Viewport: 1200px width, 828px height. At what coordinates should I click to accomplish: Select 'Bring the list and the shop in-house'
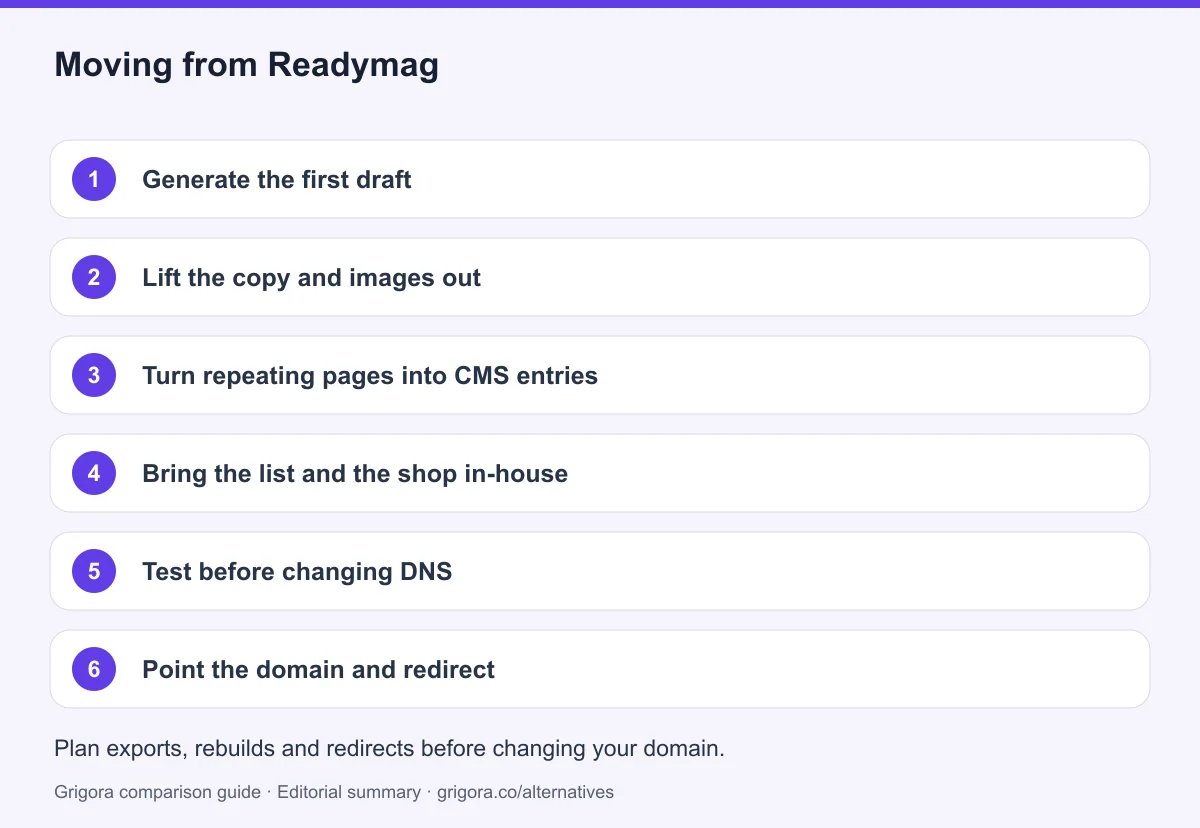pyautogui.click(x=600, y=473)
